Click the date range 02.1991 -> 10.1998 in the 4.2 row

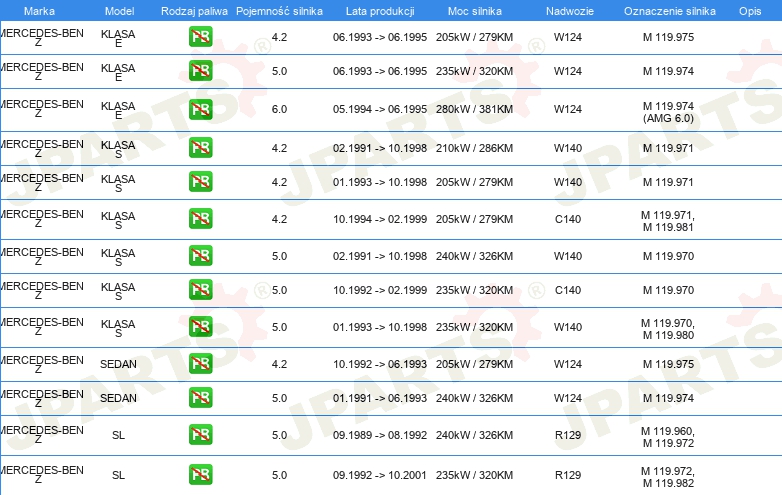(x=380, y=148)
